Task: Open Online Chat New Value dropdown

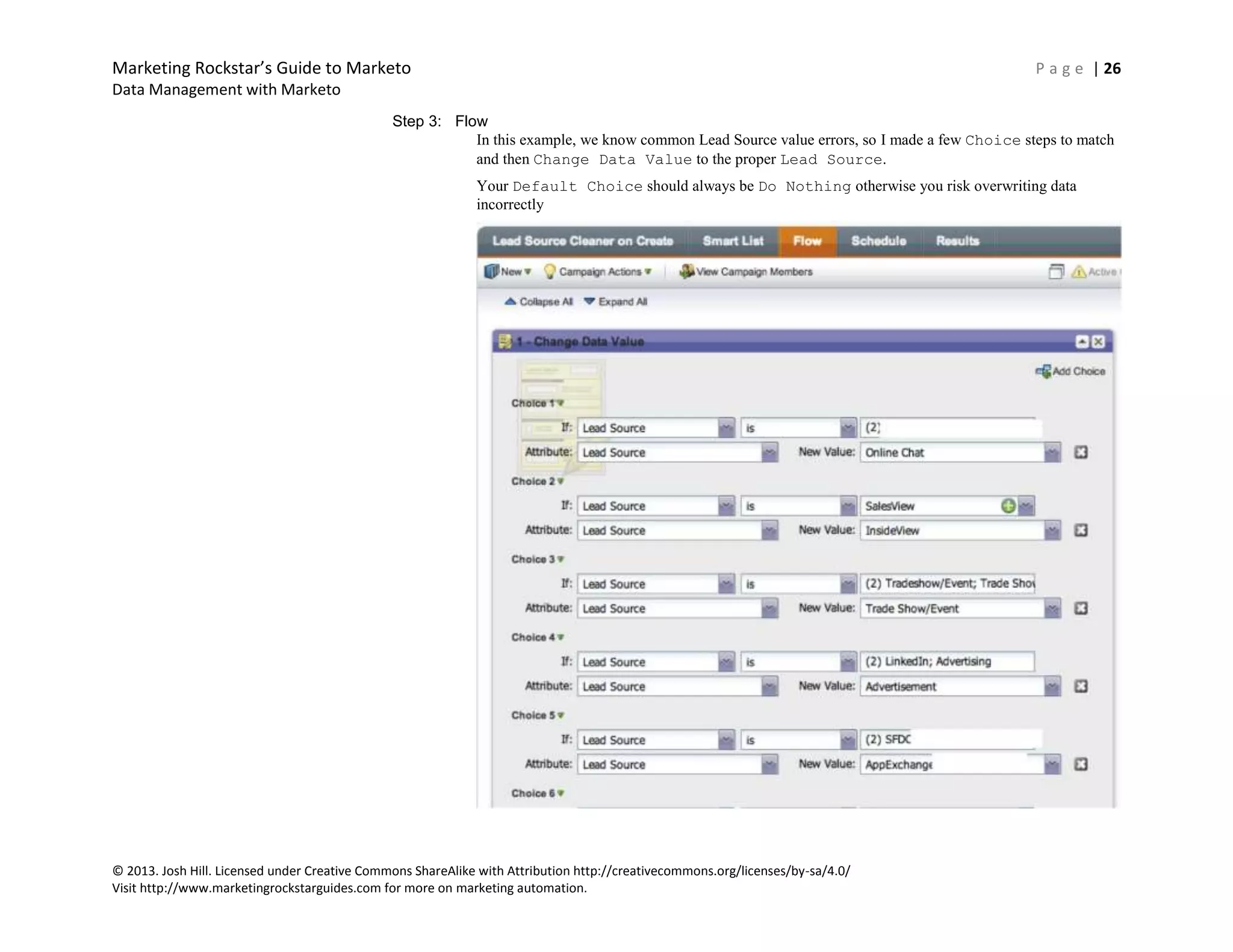Action: pyautogui.click(x=1052, y=452)
